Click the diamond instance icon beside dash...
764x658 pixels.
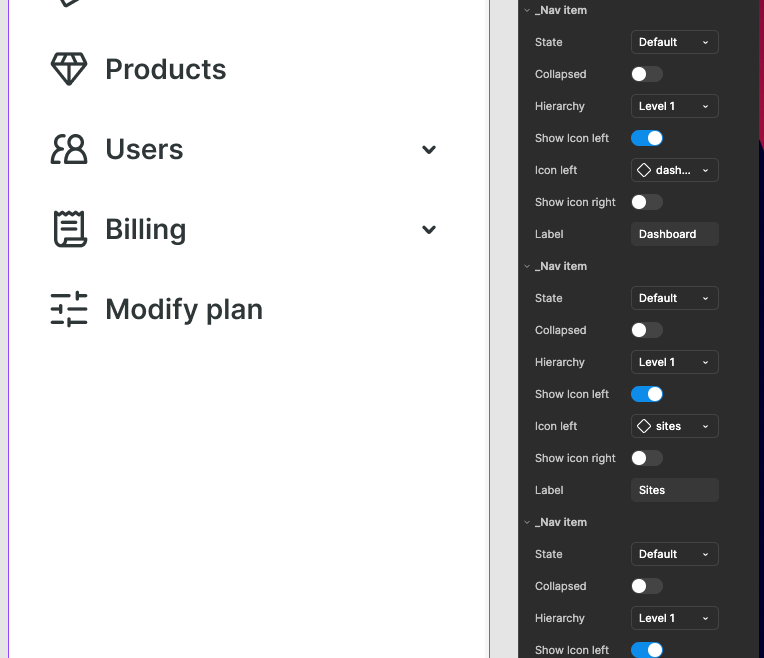(x=644, y=170)
